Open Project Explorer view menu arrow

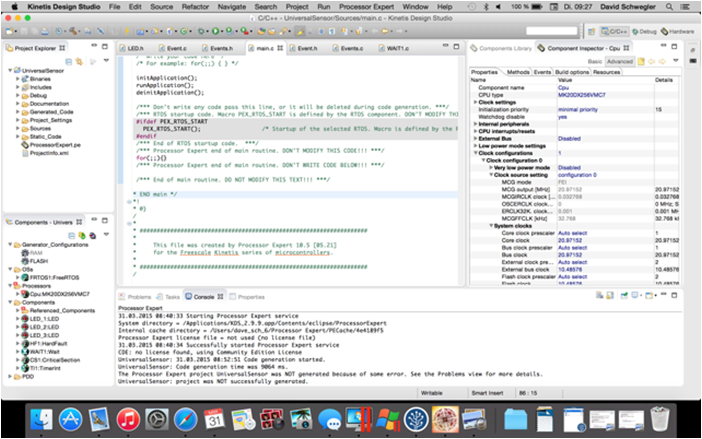point(106,60)
